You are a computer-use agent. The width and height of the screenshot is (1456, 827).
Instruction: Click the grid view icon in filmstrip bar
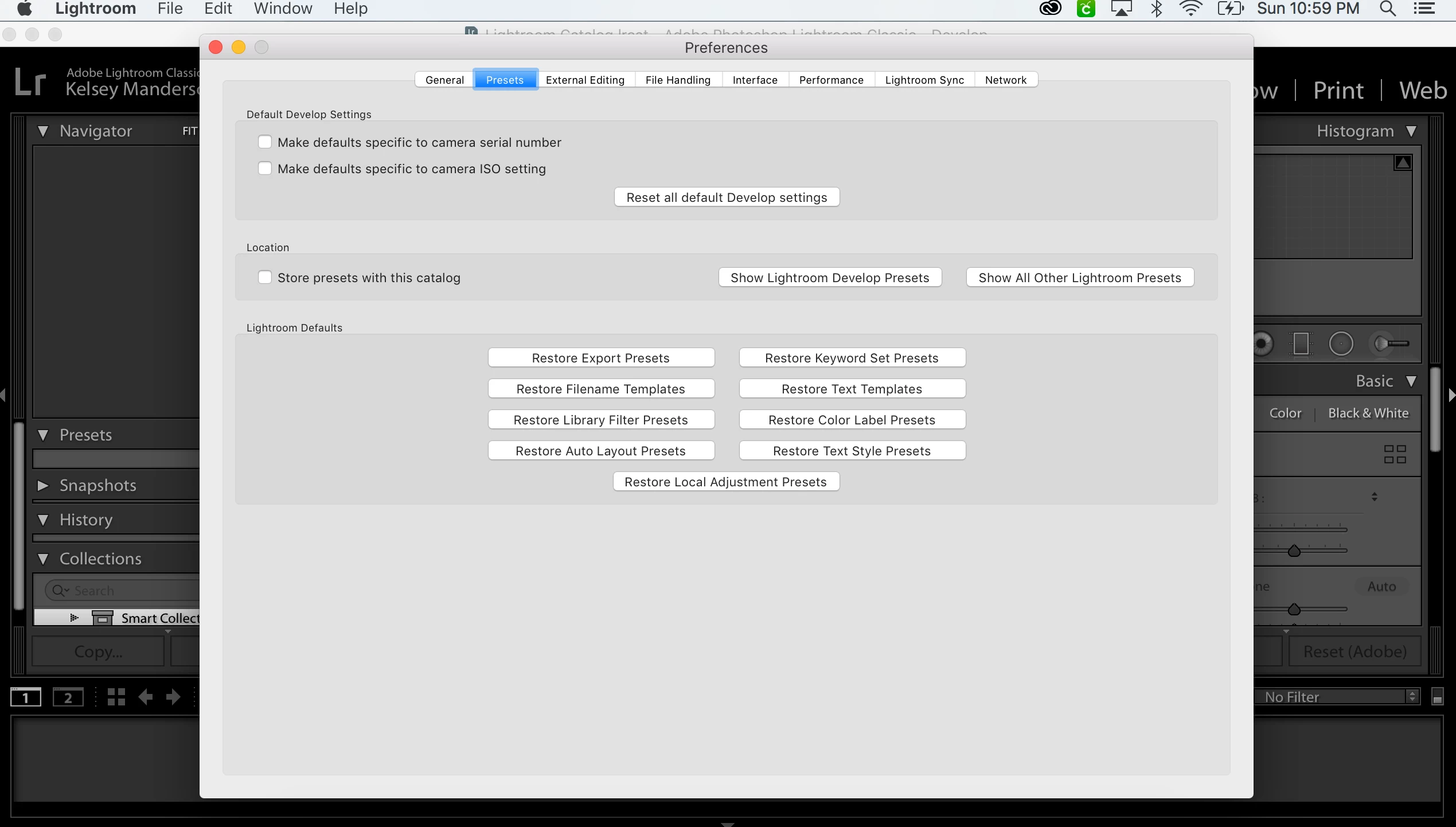(x=116, y=697)
